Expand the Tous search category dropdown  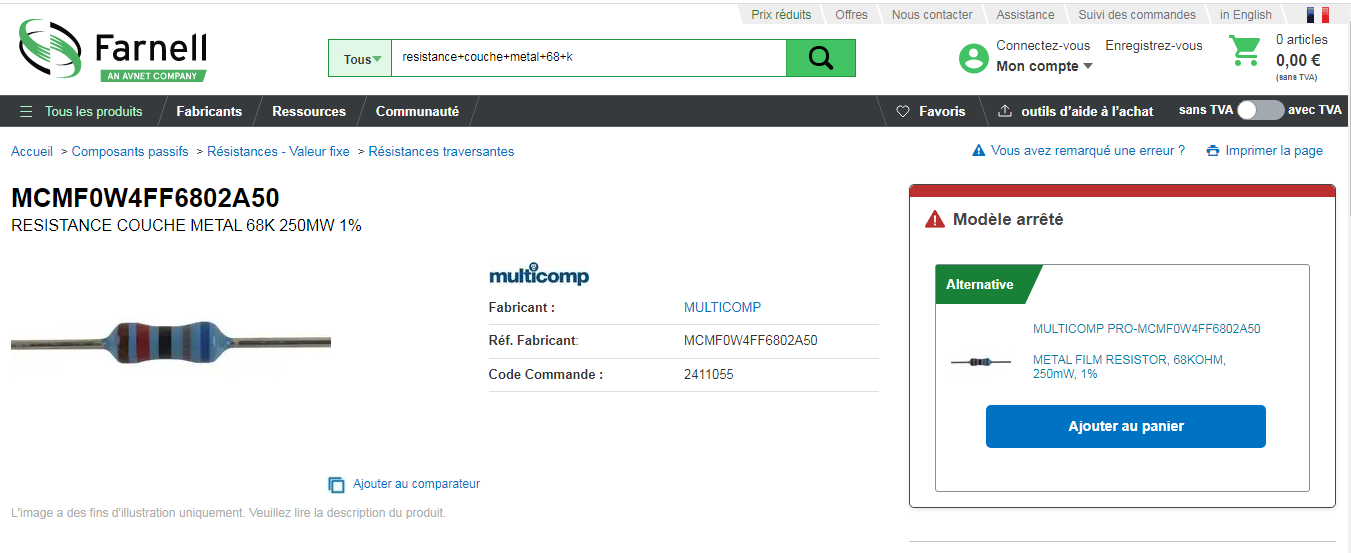tap(360, 59)
